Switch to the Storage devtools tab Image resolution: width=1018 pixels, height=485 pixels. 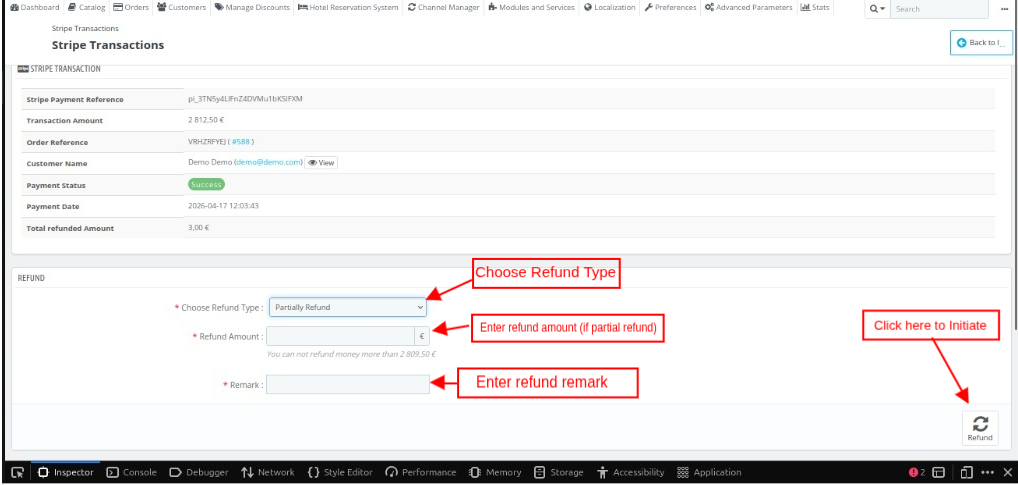tap(558, 472)
